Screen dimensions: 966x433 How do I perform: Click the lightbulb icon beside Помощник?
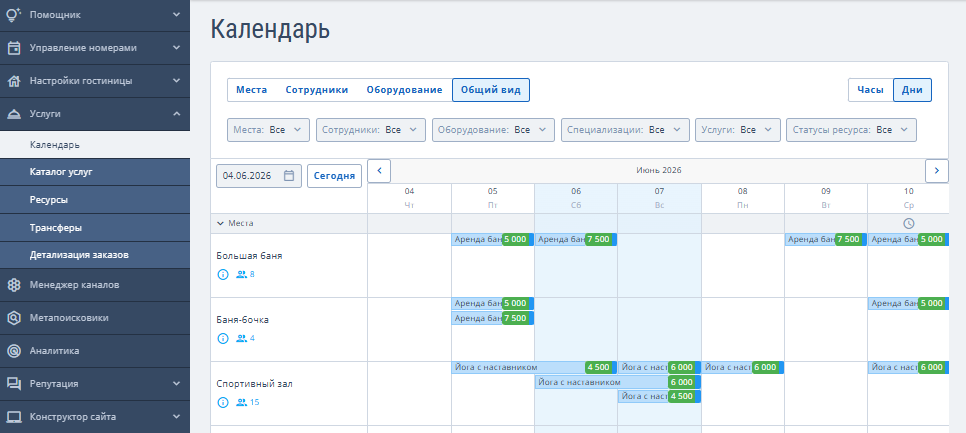click(x=14, y=15)
